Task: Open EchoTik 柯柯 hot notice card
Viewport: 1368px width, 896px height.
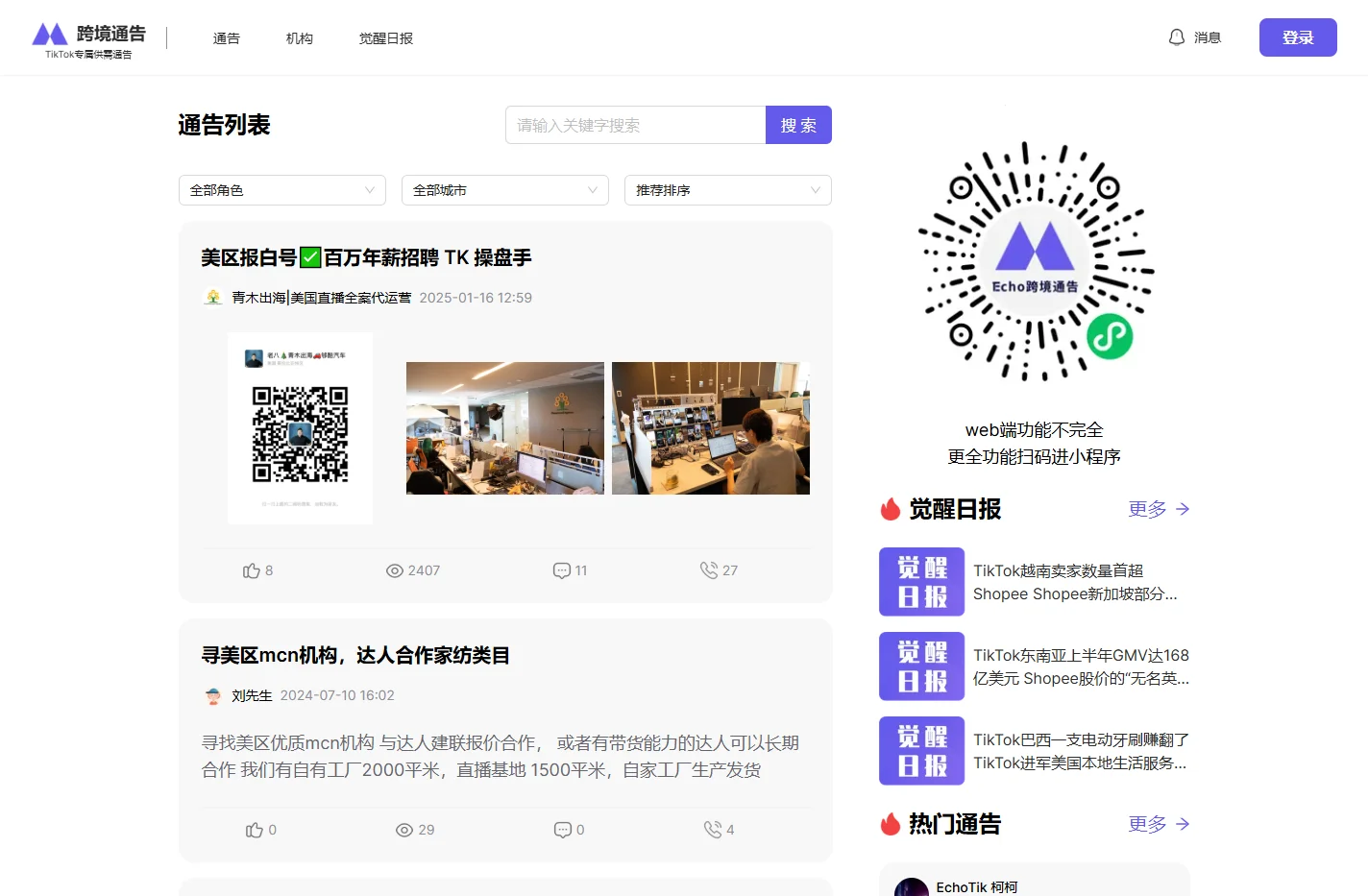Action: (x=1035, y=880)
